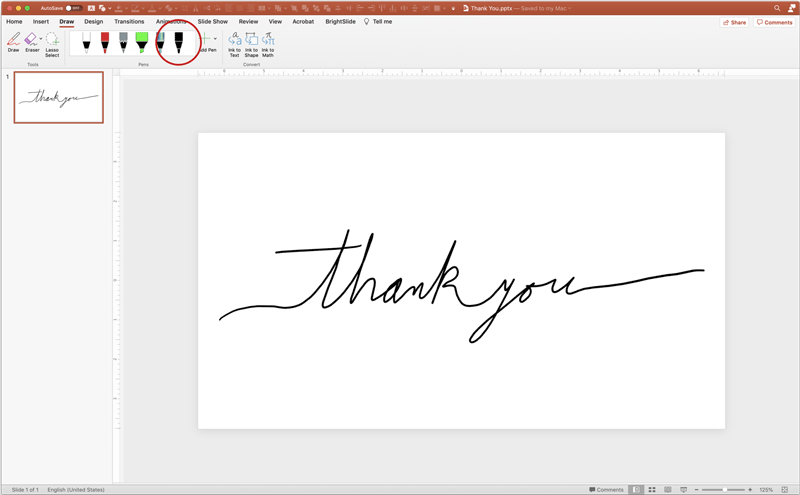
Task: Click the Share button
Action: [x=734, y=22]
